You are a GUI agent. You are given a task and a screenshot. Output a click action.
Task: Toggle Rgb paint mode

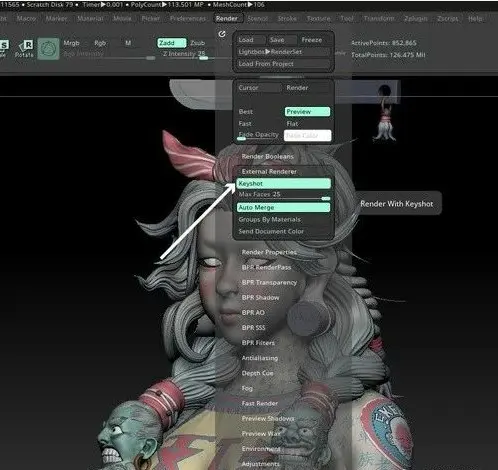(100, 43)
